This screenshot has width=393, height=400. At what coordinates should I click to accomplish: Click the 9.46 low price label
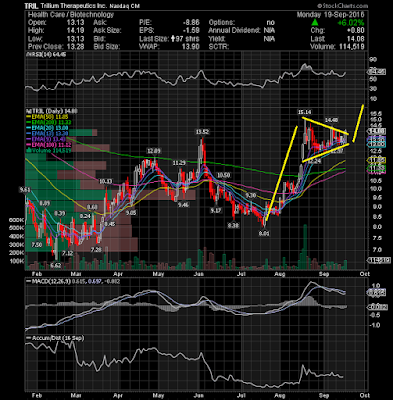(183, 205)
